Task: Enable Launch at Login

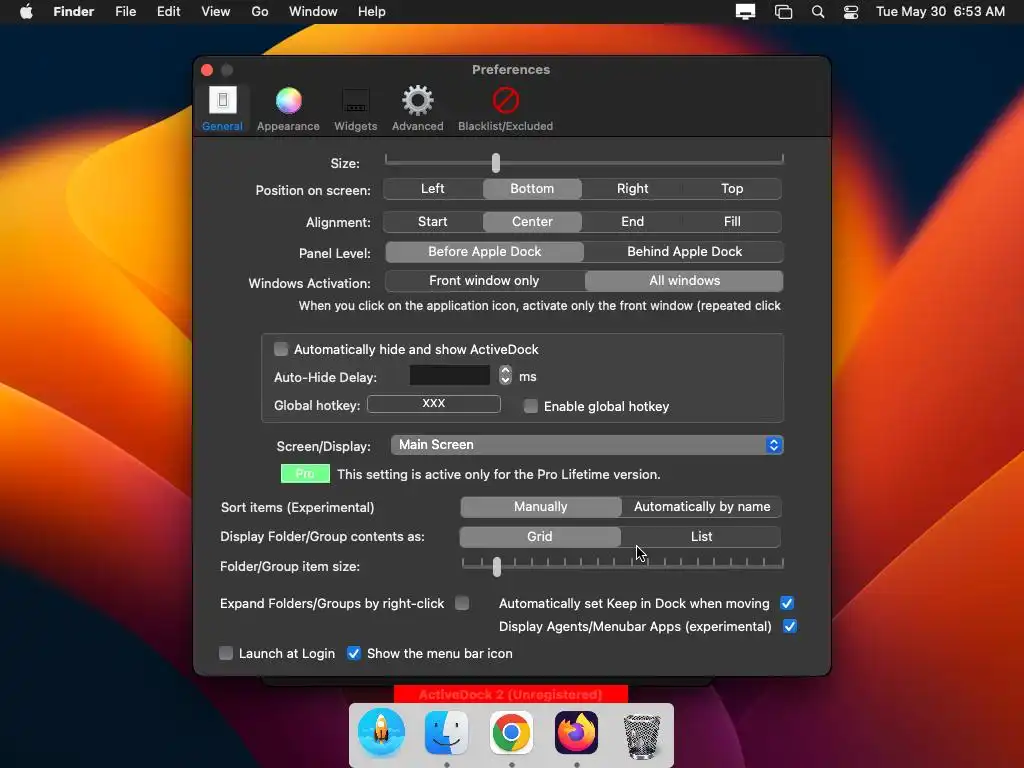Action: coord(226,653)
